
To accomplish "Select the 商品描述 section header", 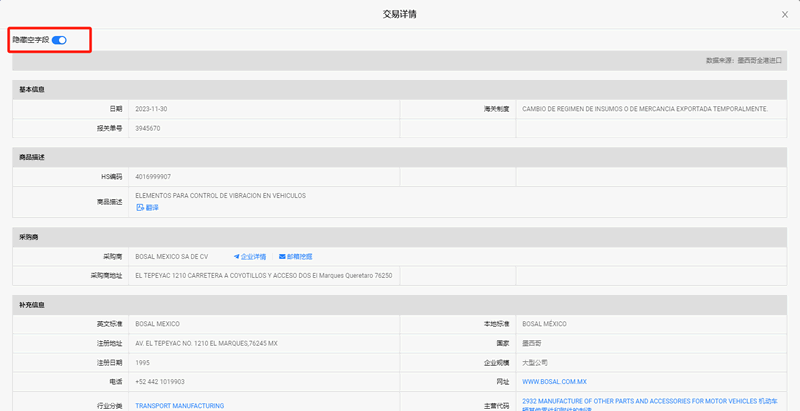I will click(x=399, y=158).
